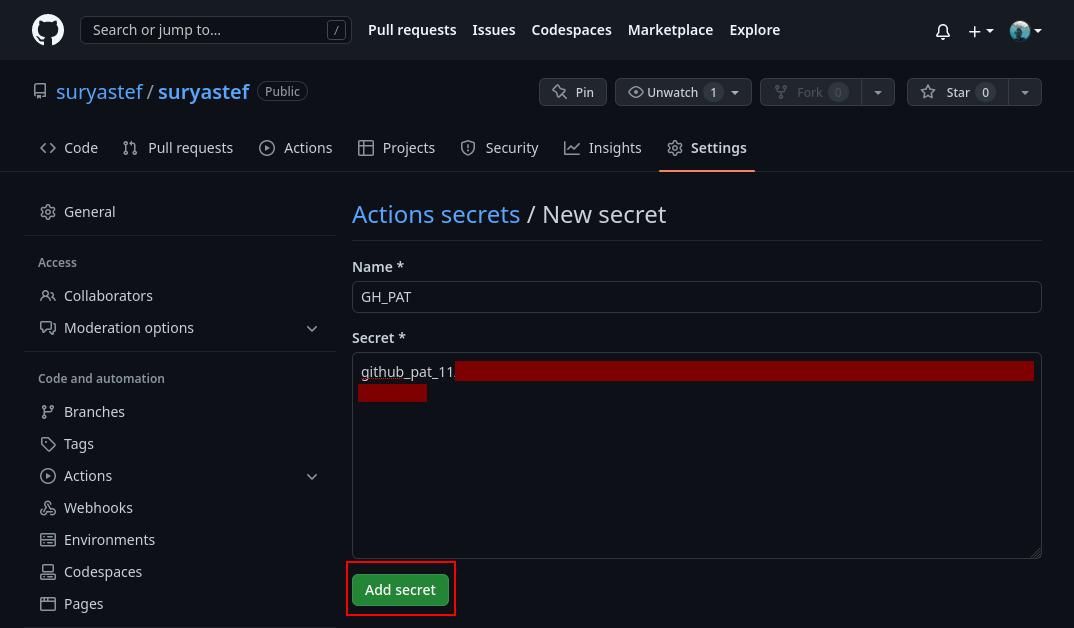This screenshot has width=1074, height=628.
Task: Click the Projects table icon
Action: (366, 148)
